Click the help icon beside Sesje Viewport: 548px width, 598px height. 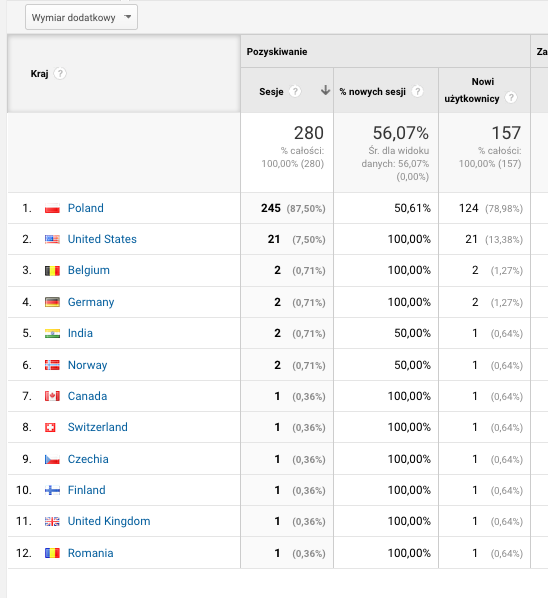[x=295, y=92]
